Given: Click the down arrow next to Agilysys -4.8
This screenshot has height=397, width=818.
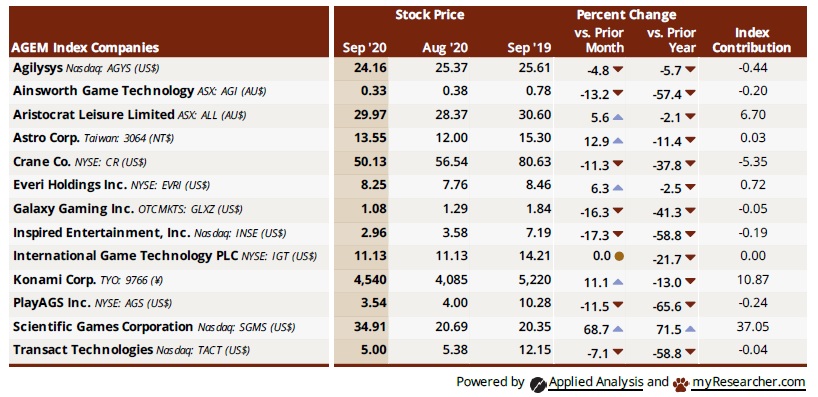Looking at the screenshot, I should (x=618, y=69).
